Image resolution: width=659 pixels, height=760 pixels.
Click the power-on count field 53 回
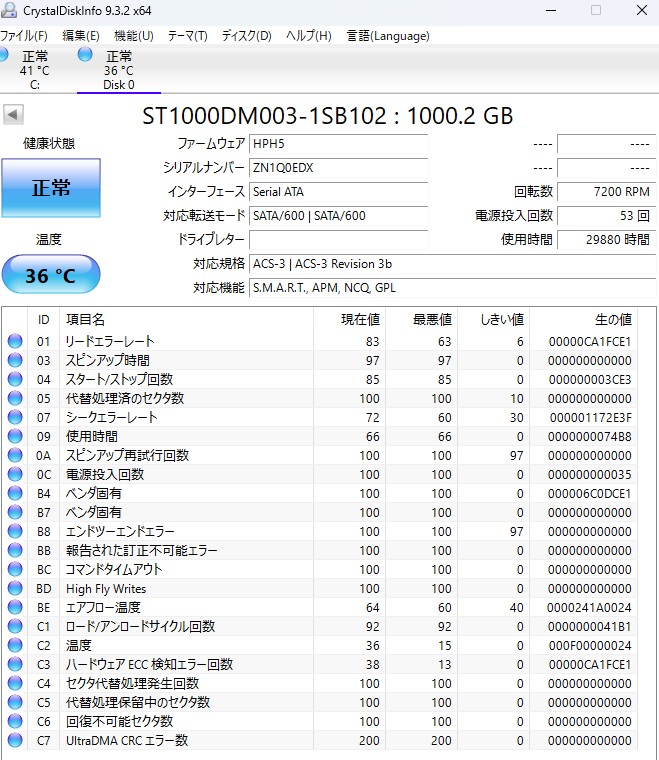pyautogui.click(x=606, y=216)
